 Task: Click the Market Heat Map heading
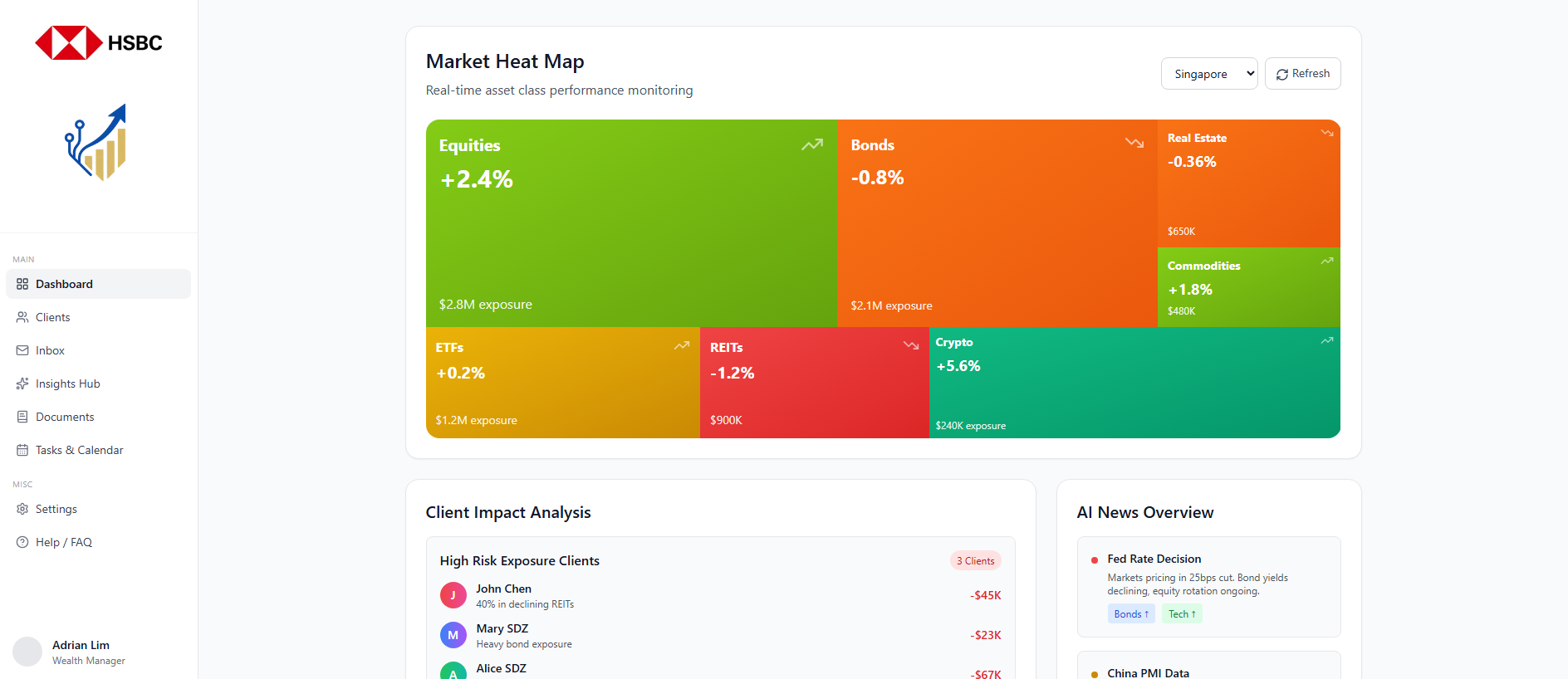click(x=505, y=61)
